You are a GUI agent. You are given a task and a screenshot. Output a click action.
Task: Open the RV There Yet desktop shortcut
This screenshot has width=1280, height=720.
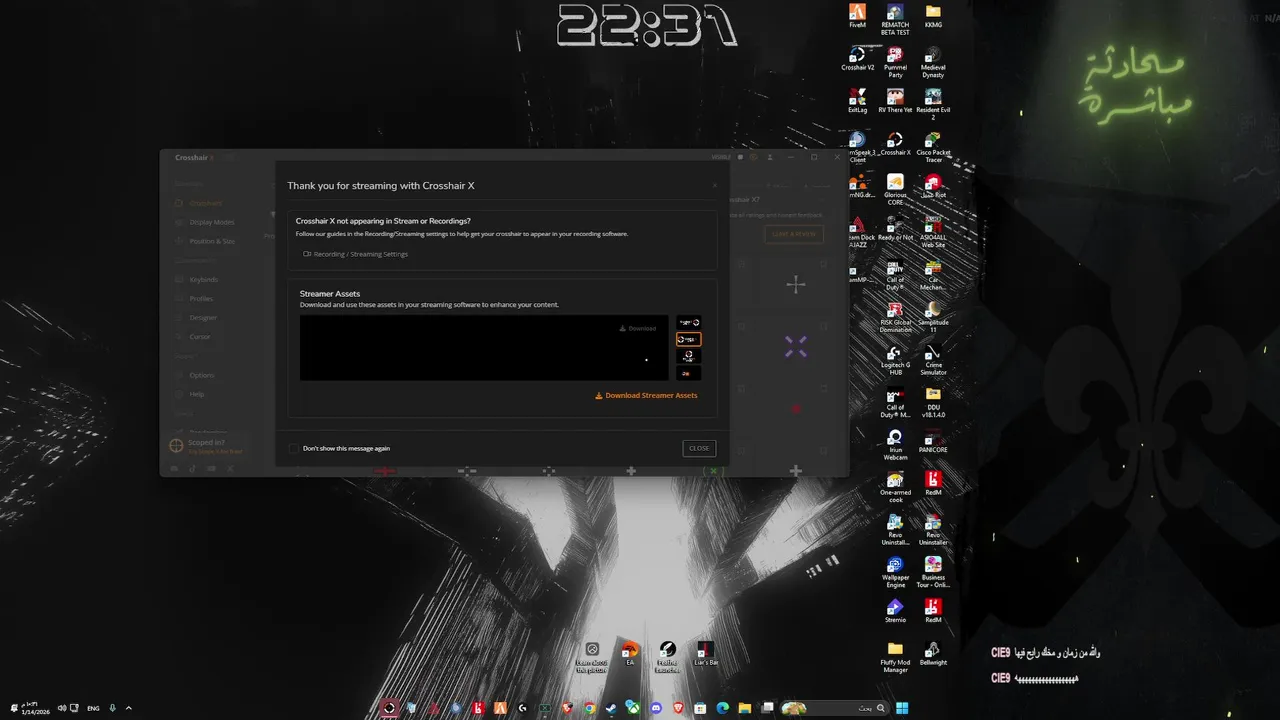pyautogui.click(x=895, y=101)
